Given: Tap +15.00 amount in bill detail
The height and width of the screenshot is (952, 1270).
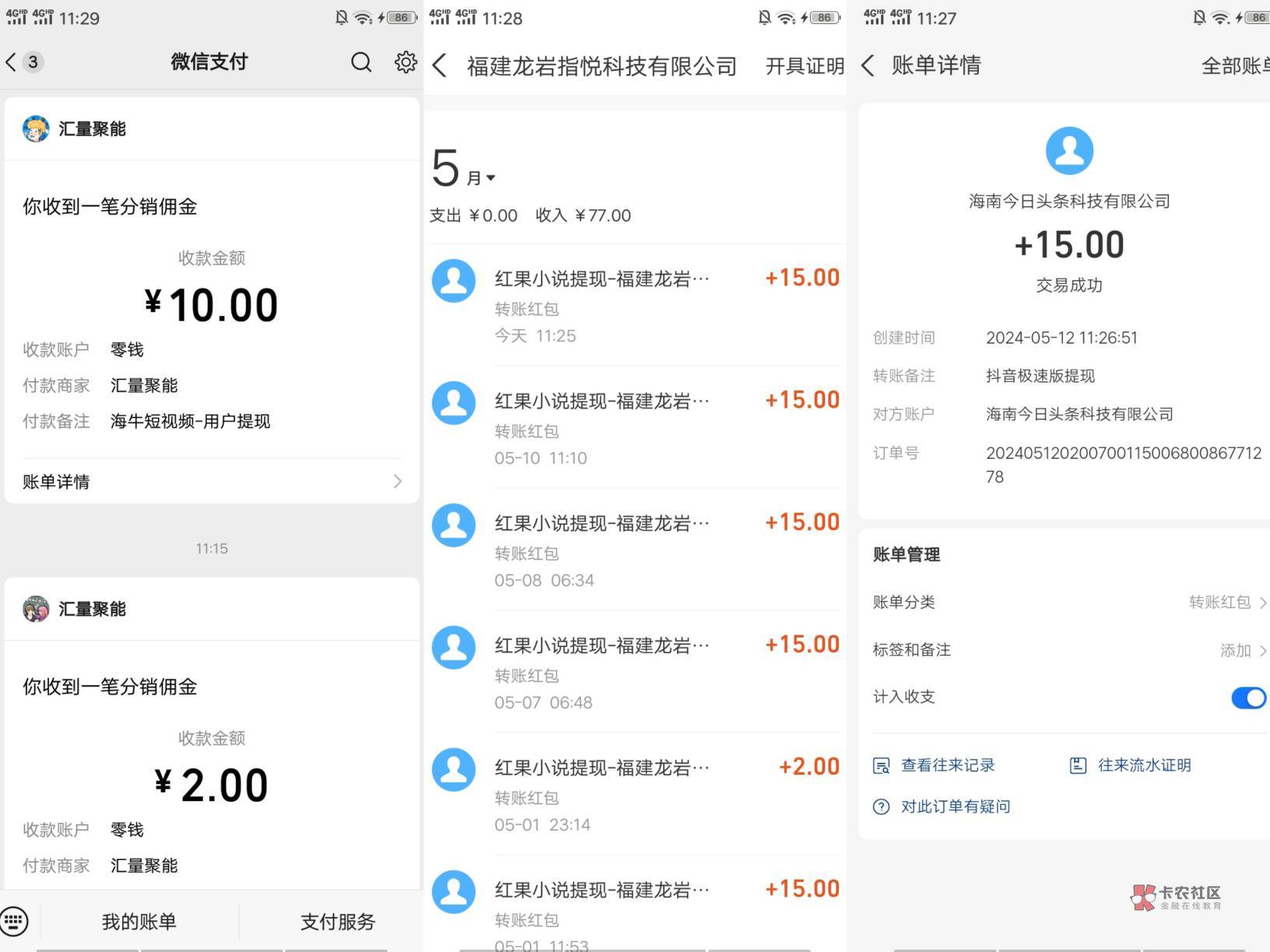Looking at the screenshot, I should [x=1069, y=245].
